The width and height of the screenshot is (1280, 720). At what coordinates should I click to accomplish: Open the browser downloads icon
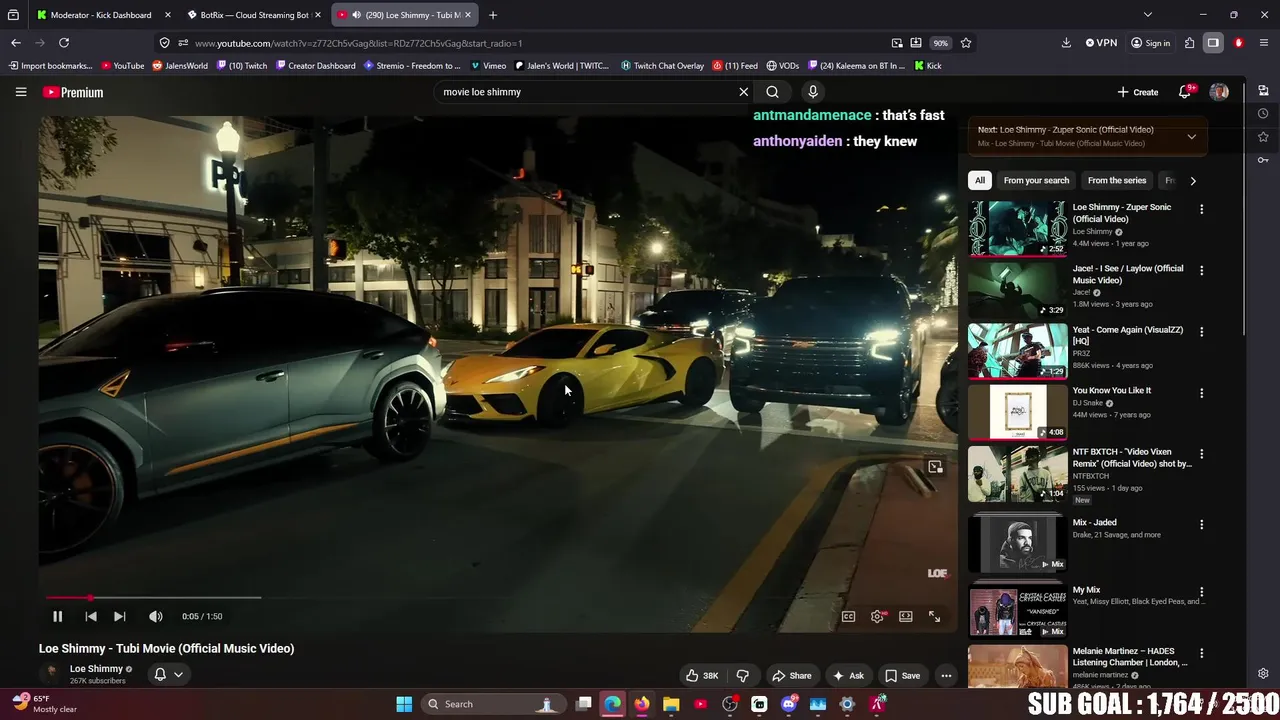(x=1066, y=43)
